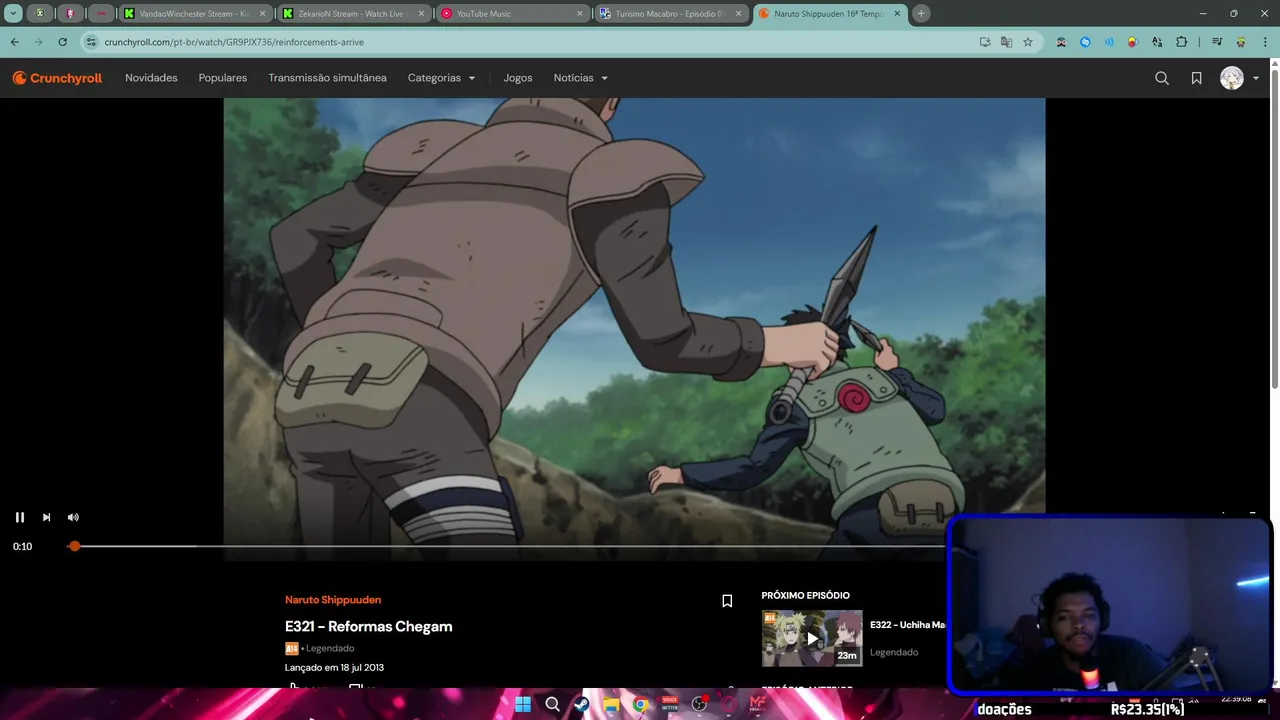Expand the Notícias dropdown
Screen dimensions: 1280x720
[581, 78]
